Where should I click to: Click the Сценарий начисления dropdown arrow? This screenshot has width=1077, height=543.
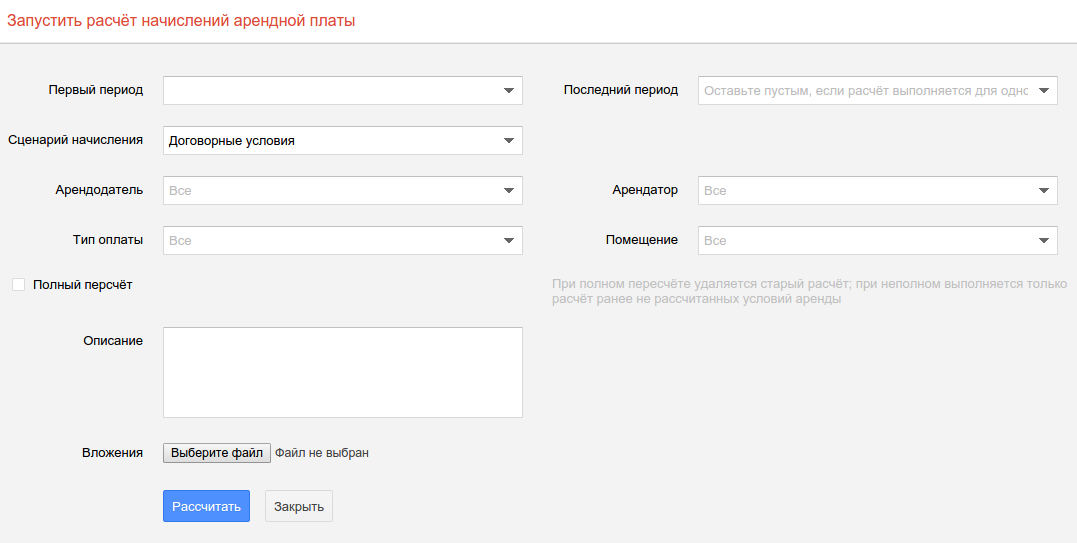pyautogui.click(x=508, y=141)
